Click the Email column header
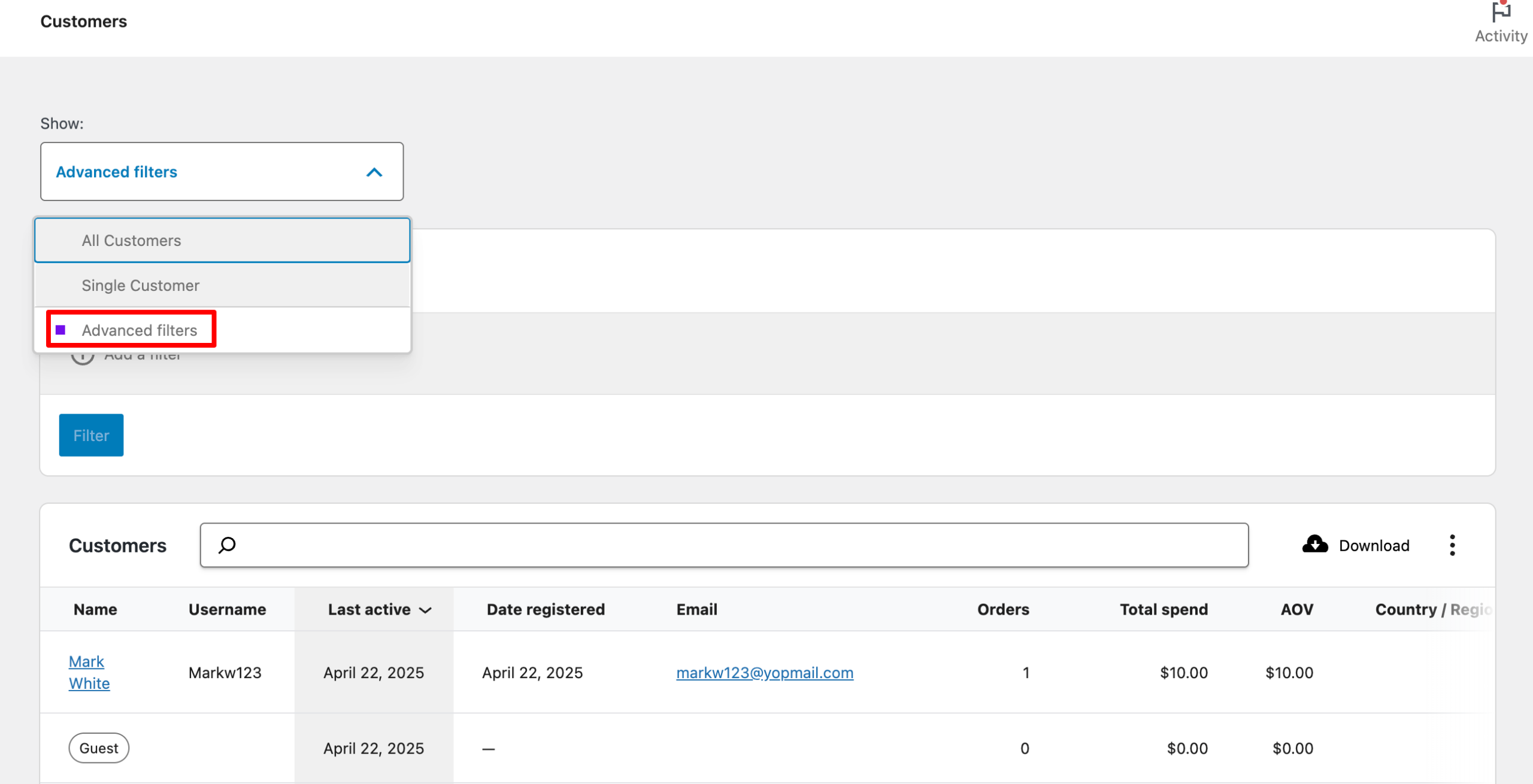Viewport: 1533px width, 784px height. (x=697, y=609)
